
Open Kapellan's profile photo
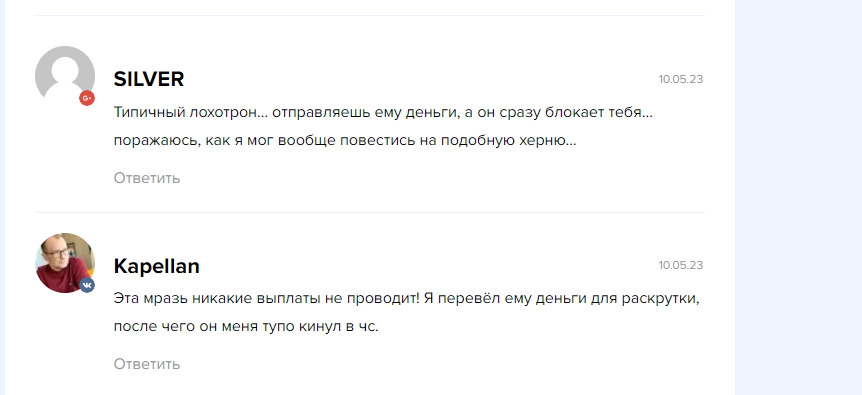[65, 263]
